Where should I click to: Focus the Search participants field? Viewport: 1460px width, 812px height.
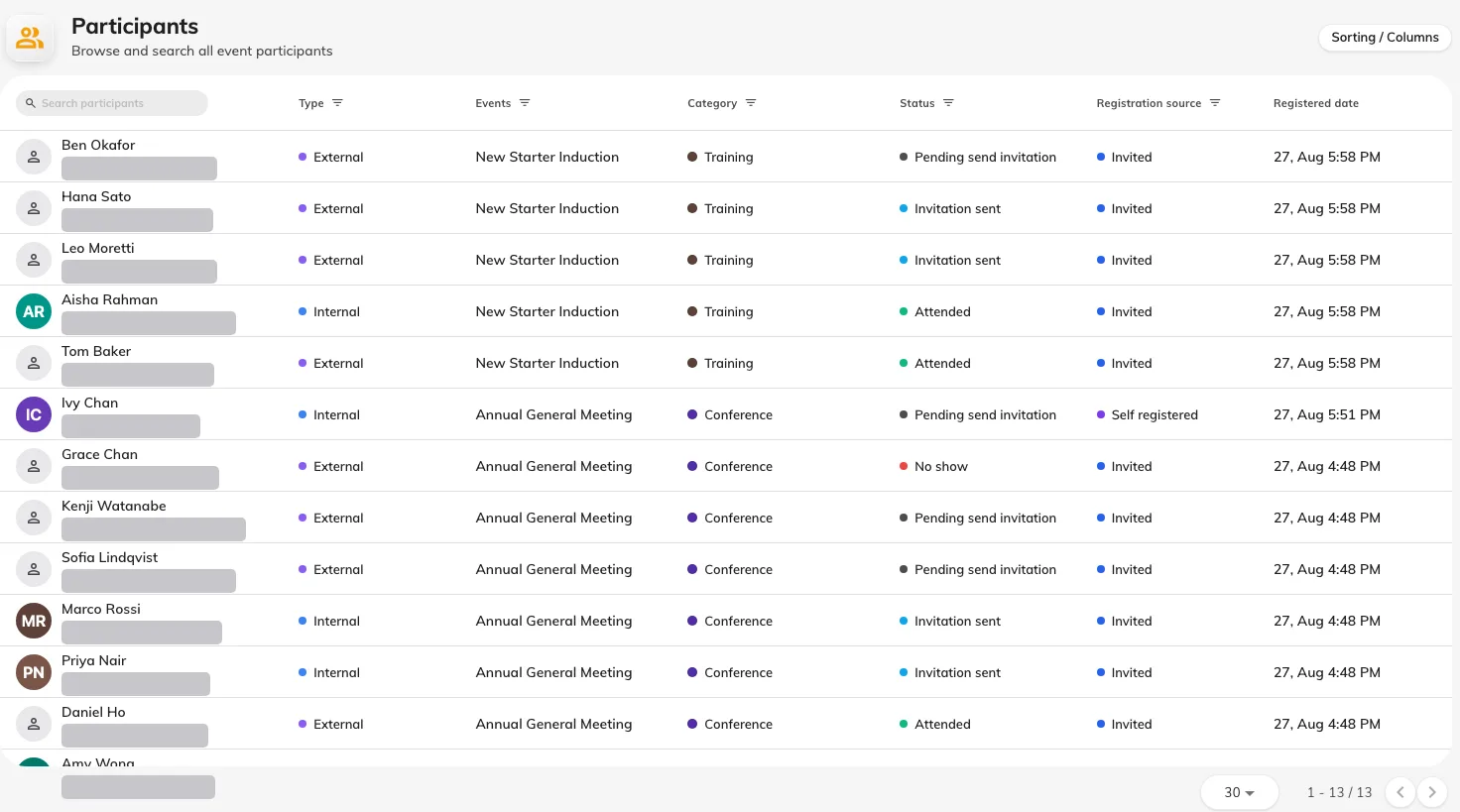click(112, 103)
